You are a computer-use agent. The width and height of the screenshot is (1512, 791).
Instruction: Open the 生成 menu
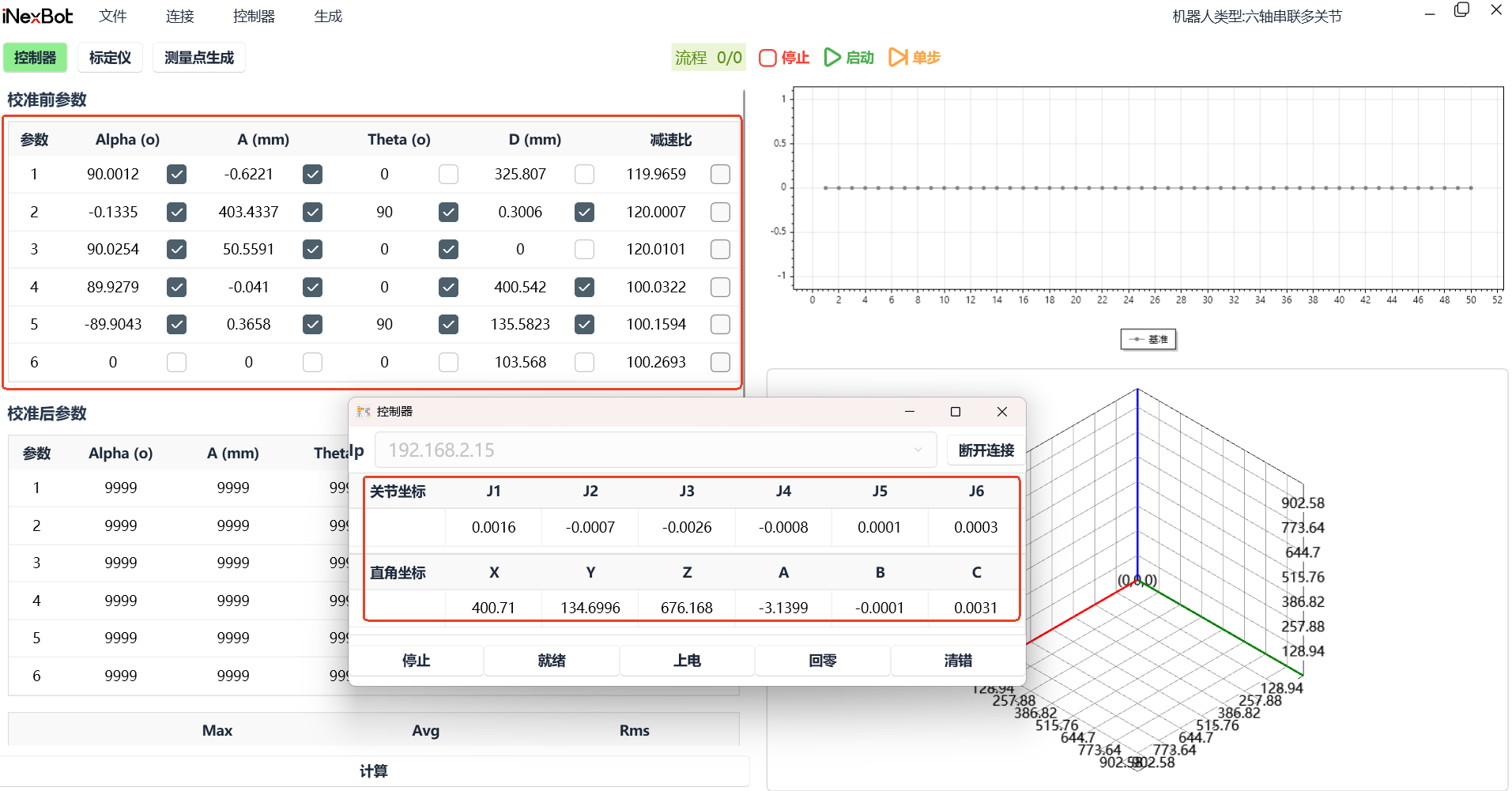(x=327, y=16)
